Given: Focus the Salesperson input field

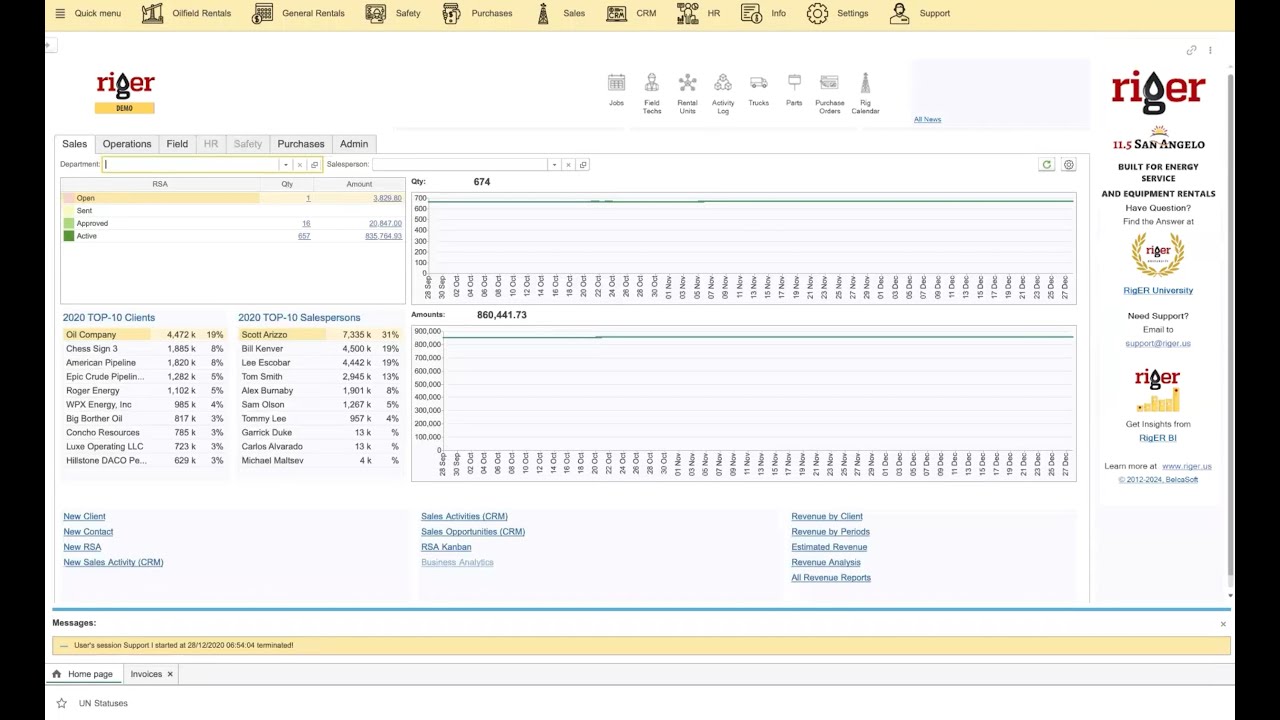Looking at the screenshot, I should click(460, 164).
